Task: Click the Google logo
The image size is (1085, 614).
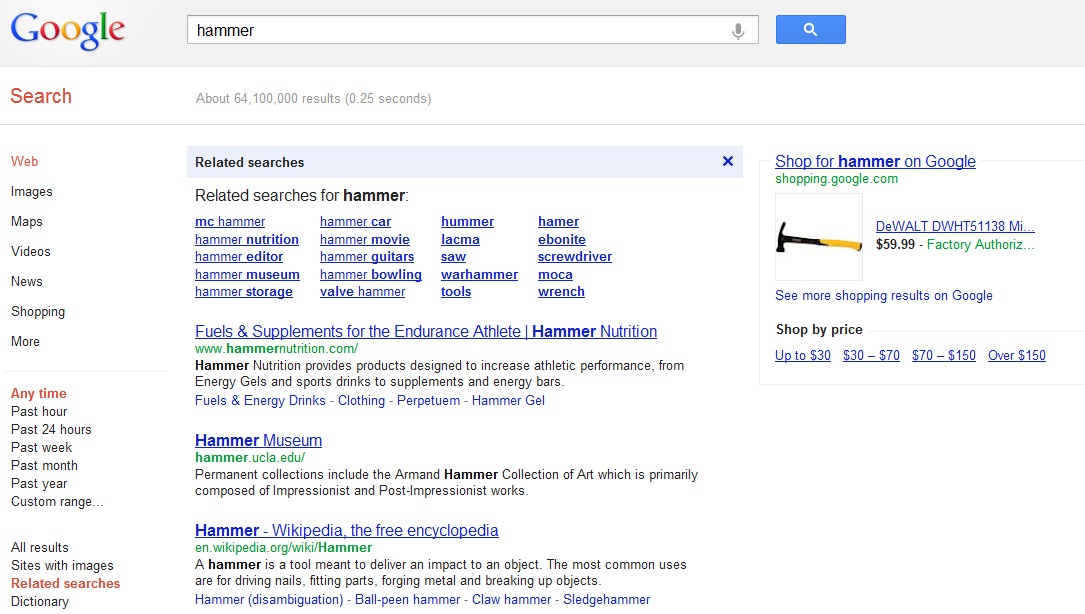Action: tap(68, 31)
